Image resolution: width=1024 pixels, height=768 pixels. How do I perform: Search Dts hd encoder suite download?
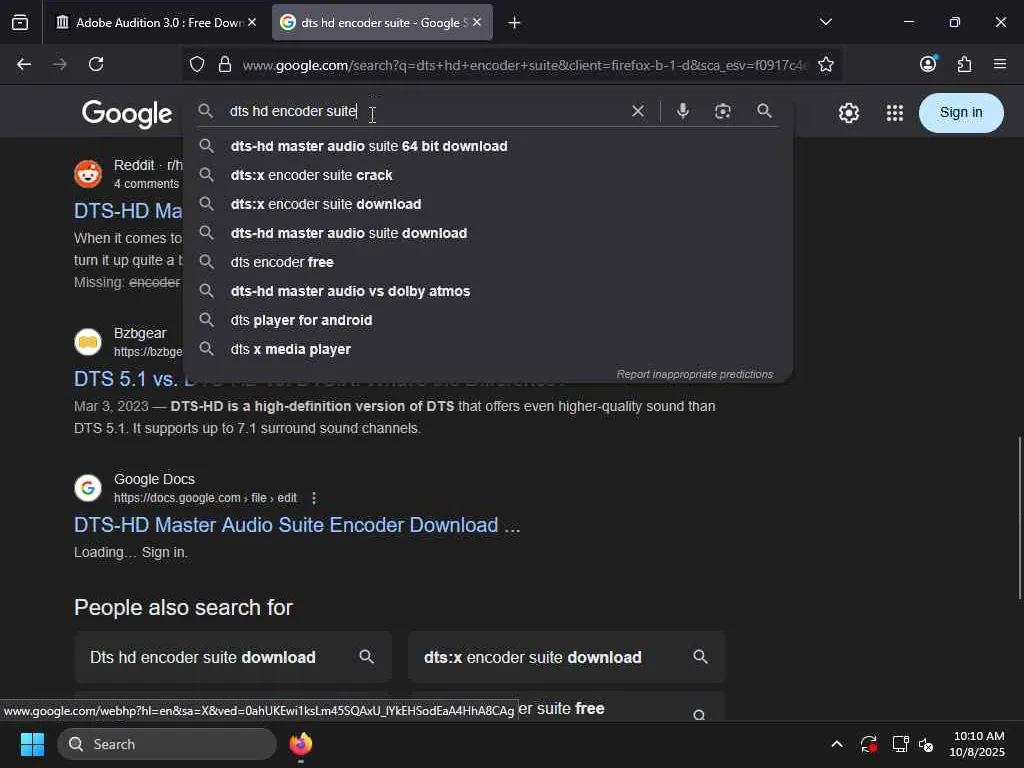232,657
